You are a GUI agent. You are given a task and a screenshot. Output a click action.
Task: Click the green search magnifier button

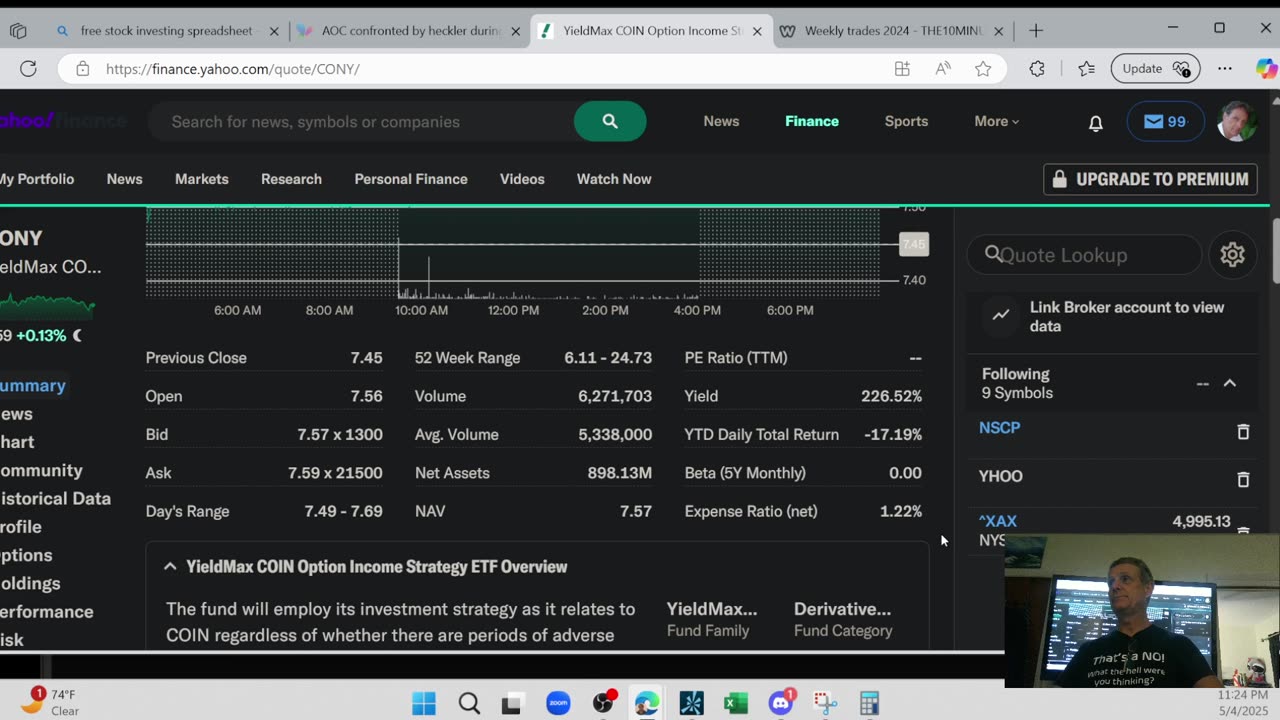[610, 122]
